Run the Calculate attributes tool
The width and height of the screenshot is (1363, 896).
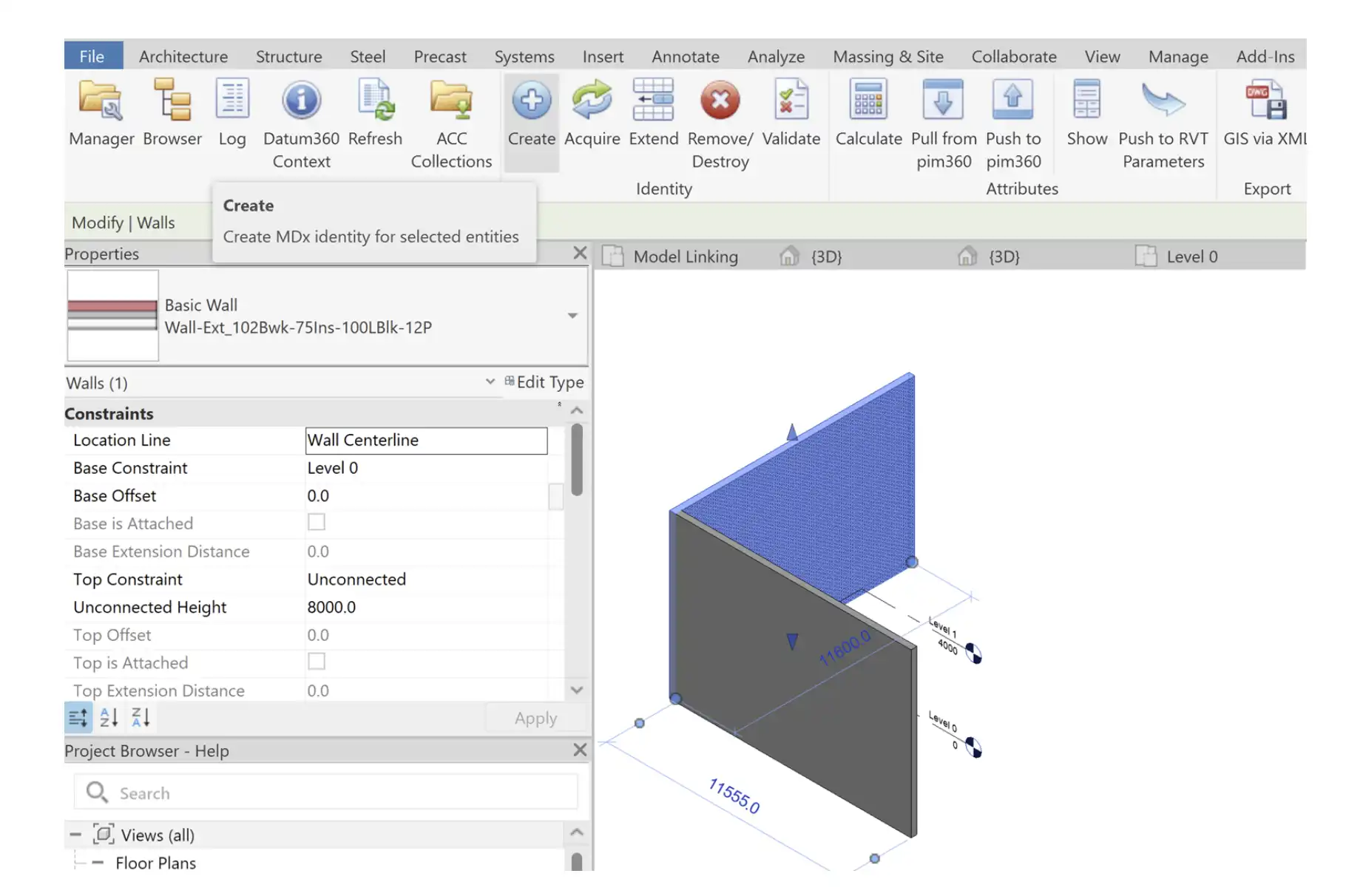tap(868, 102)
